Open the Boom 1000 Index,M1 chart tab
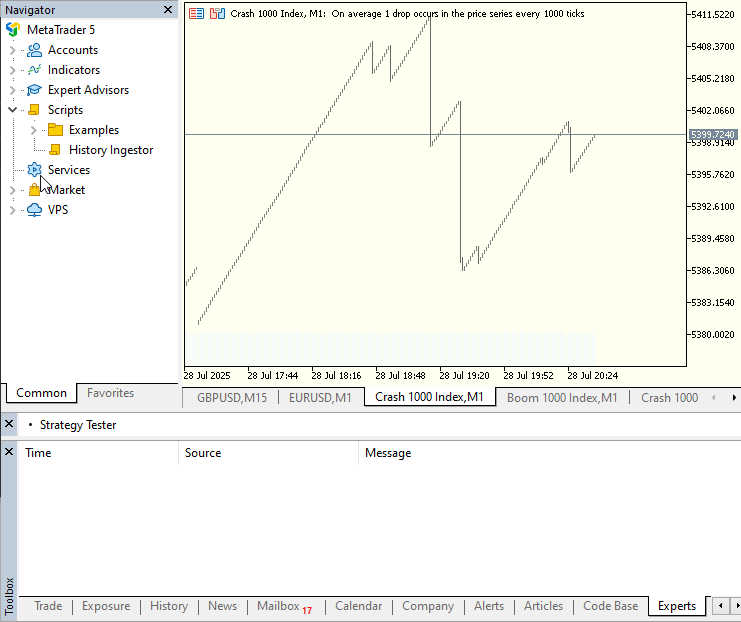The width and height of the screenshot is (741, 622). click(562, 398)
